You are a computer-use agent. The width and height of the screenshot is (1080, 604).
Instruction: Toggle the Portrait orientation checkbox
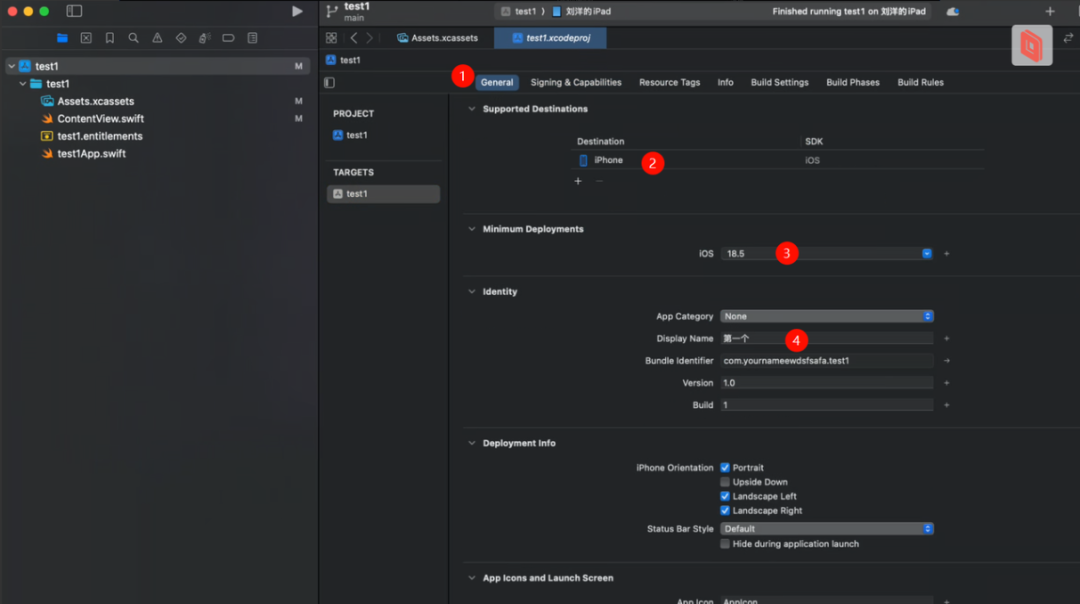[725, 468]
